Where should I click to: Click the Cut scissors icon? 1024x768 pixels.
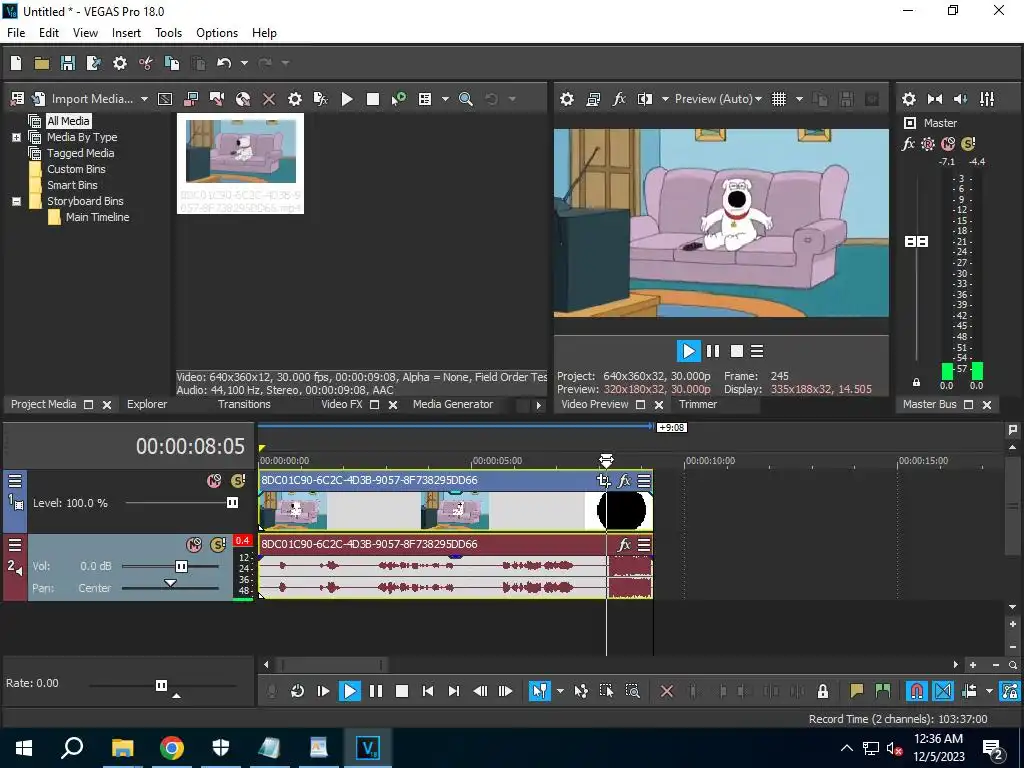[x=146, y=63]
